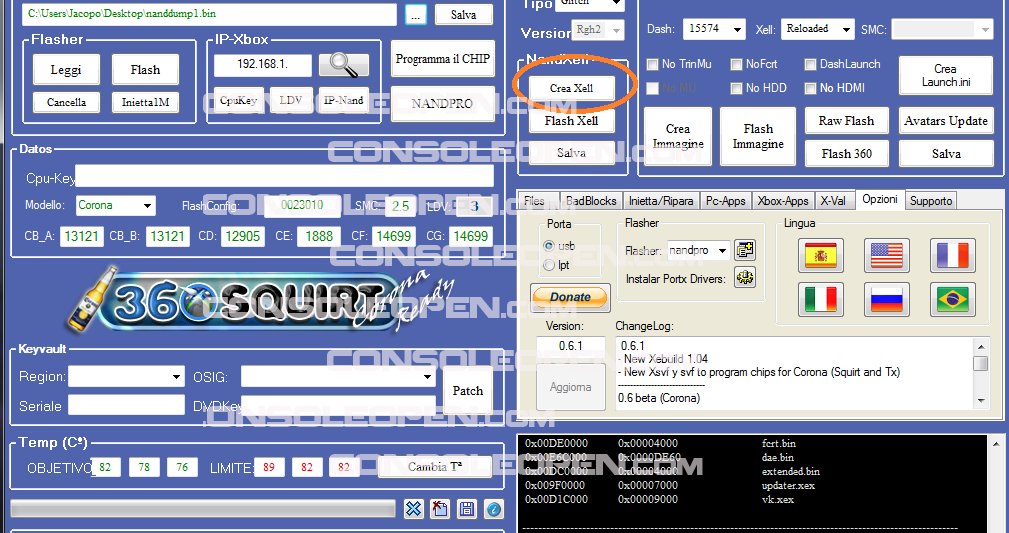The height and width of the screenshot is (533, 1009).
Task: Enable the No HDMI checkbox
Action: (x=810, y=88)
